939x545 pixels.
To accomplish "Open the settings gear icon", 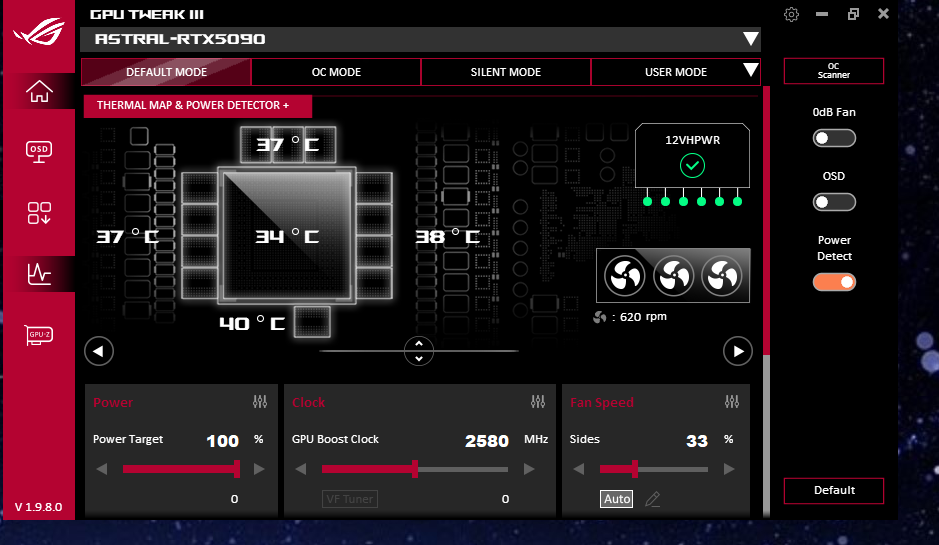I will pyautogui.click(x=791, y=14).
